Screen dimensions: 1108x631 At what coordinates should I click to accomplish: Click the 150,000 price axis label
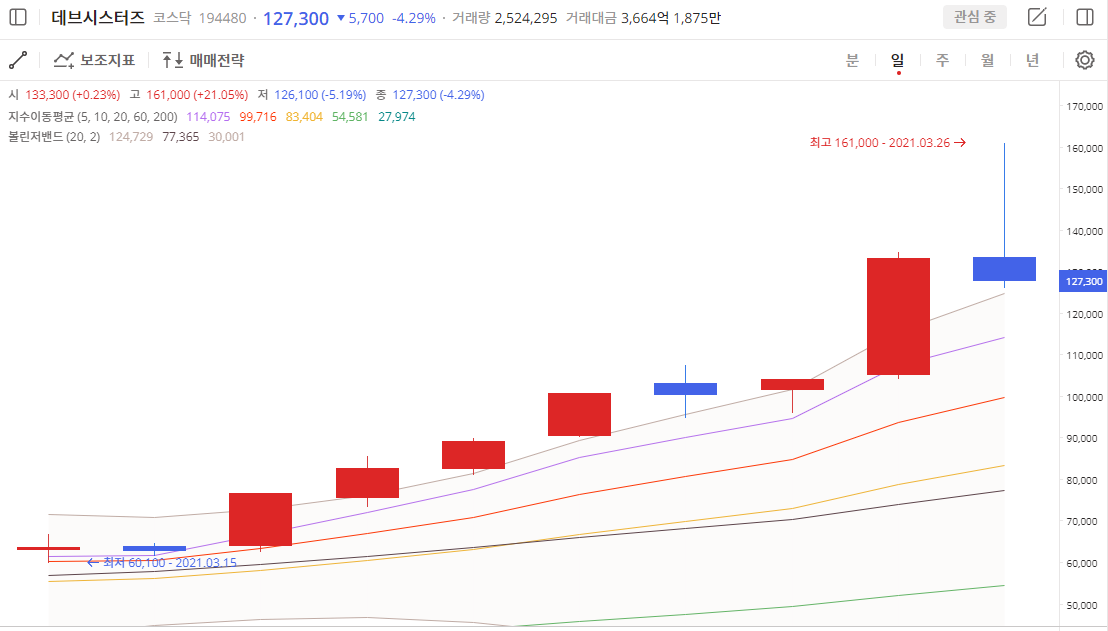1084,189
